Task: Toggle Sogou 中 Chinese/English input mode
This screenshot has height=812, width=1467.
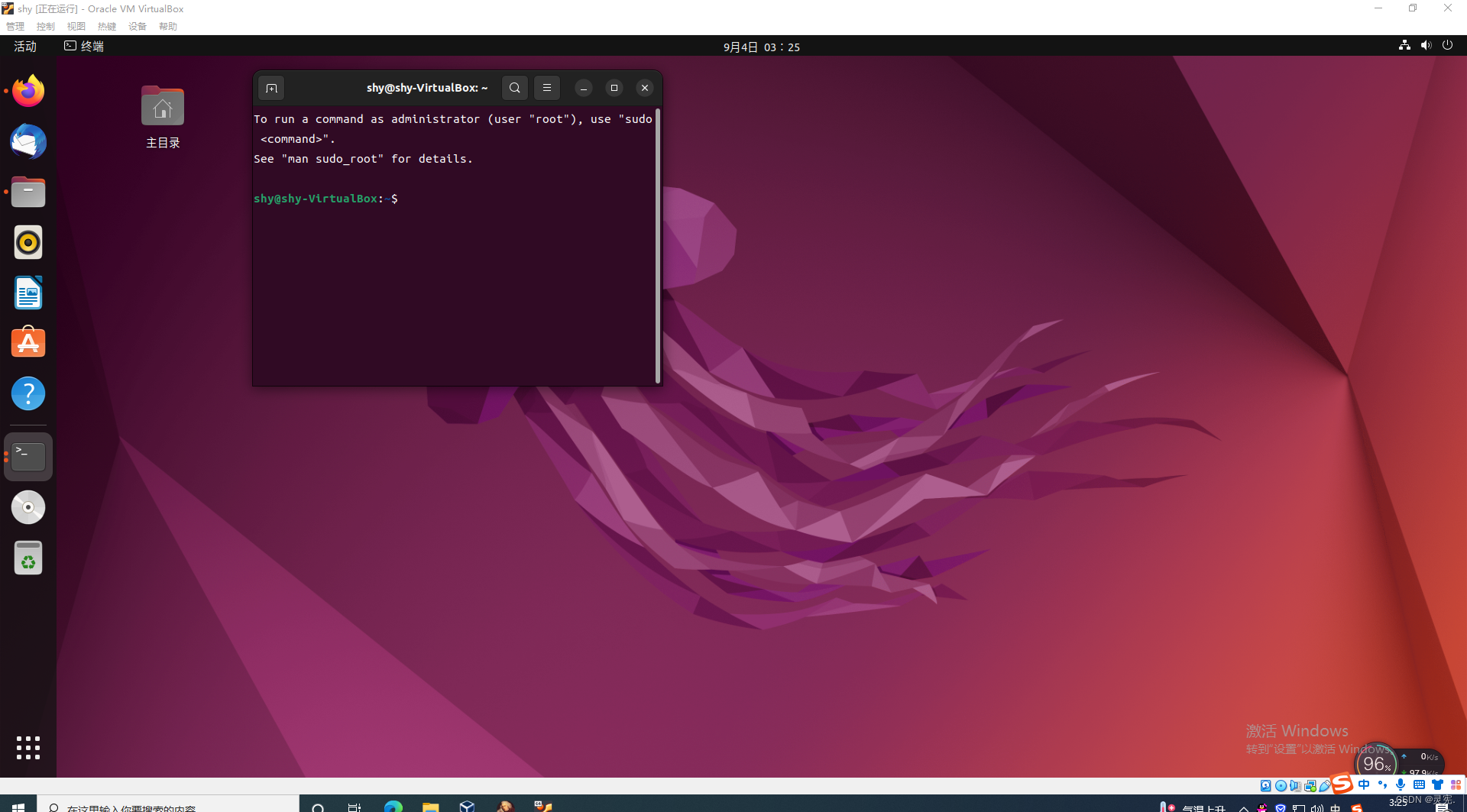Action: [x=1364, y=785]
